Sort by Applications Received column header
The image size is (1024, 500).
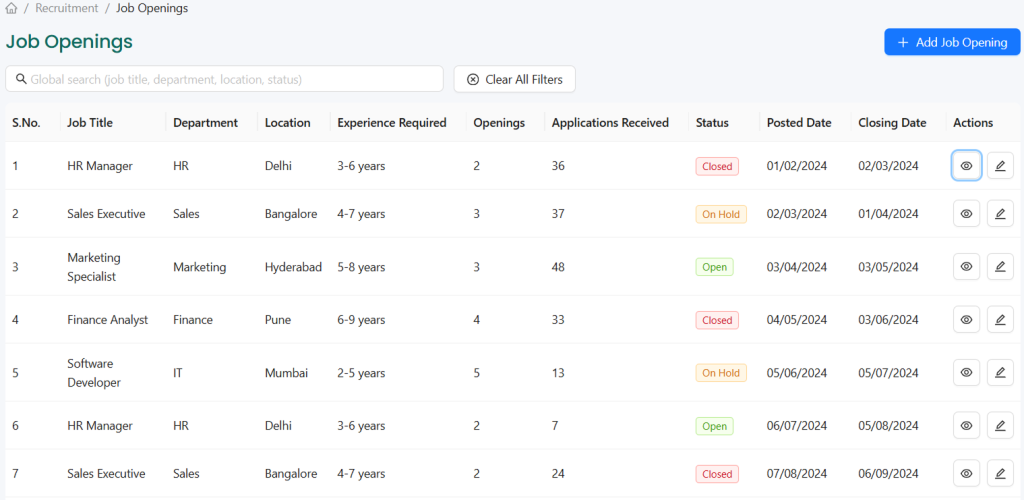tap(610, 123)
